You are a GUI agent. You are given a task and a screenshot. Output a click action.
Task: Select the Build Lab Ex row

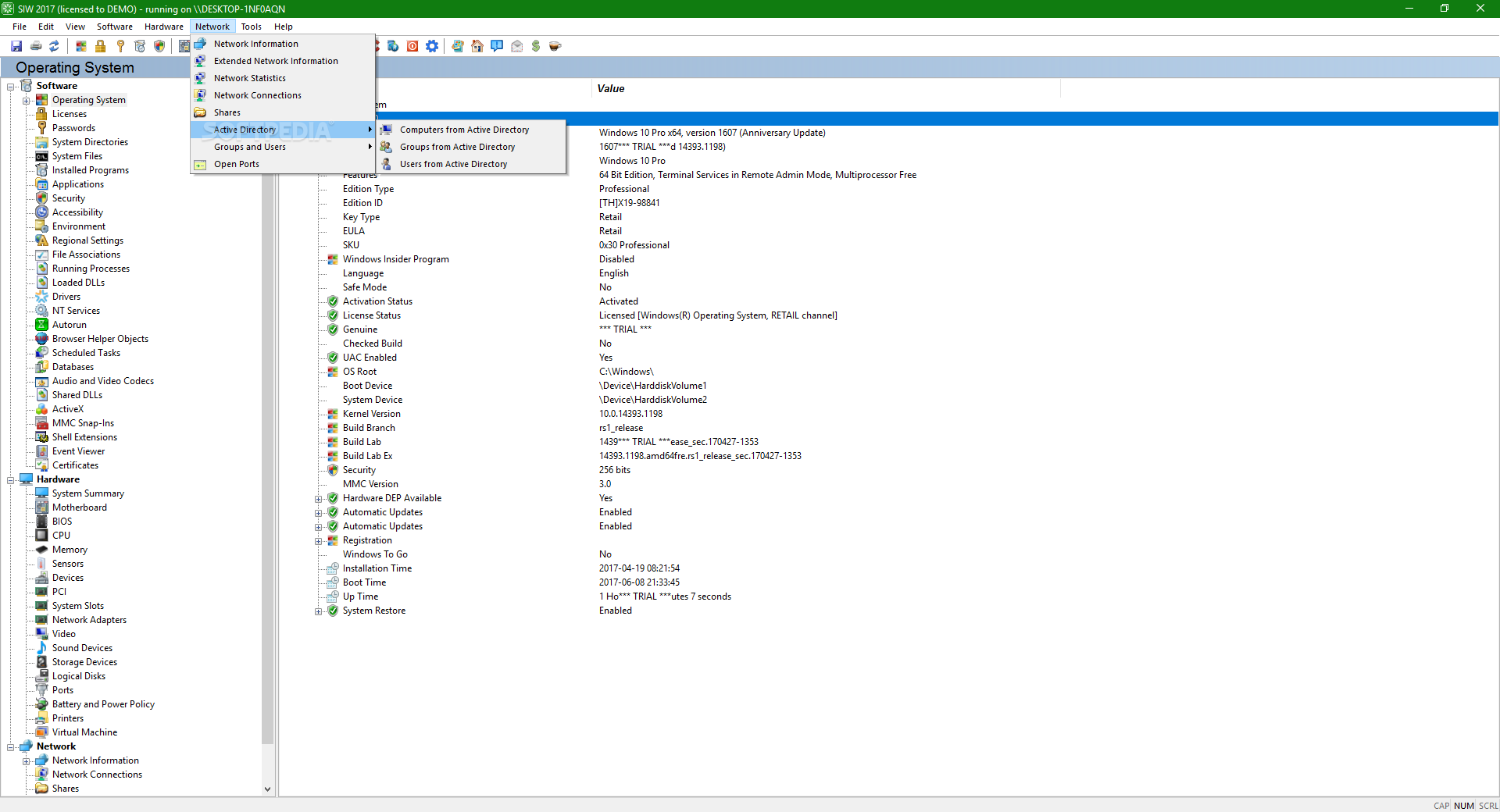coord(888,456)
